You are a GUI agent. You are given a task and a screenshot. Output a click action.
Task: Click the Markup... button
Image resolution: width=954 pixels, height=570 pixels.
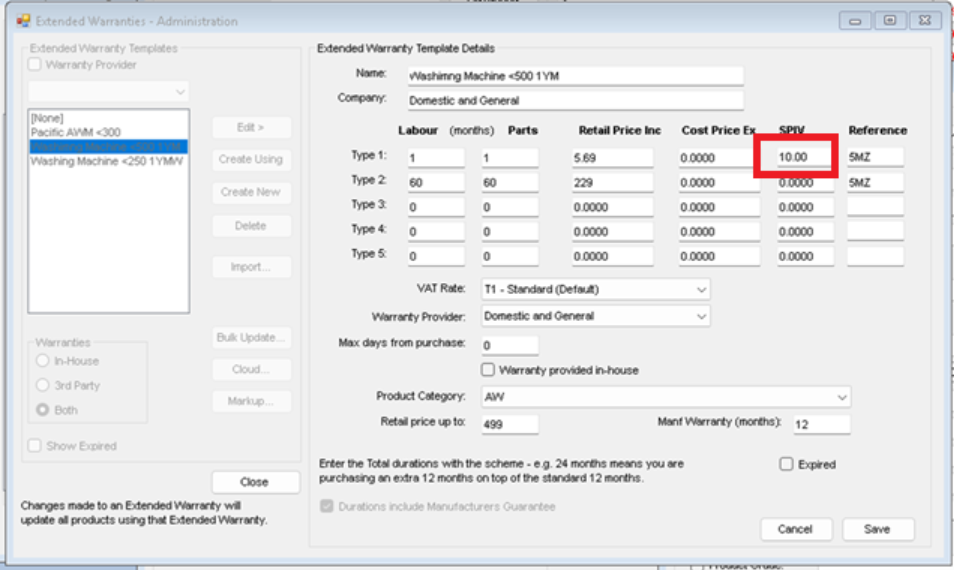[251, 401]
